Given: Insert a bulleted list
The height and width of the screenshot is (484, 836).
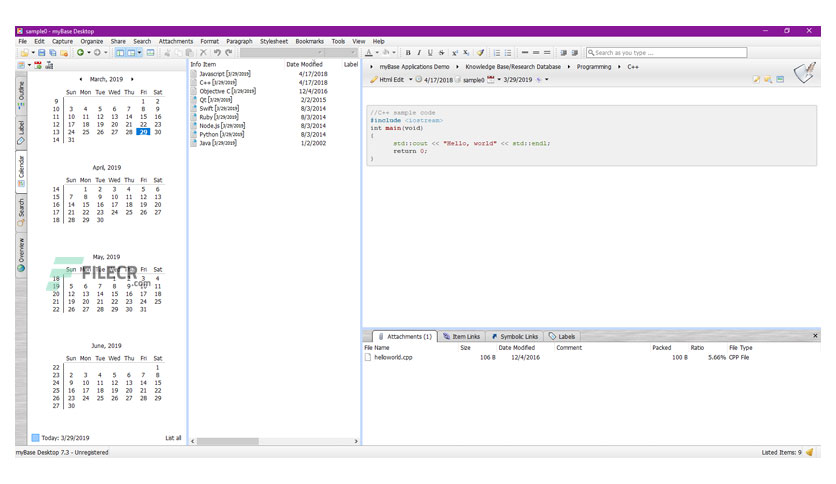Looking at the screenshot, I should (x=508, y=53).
